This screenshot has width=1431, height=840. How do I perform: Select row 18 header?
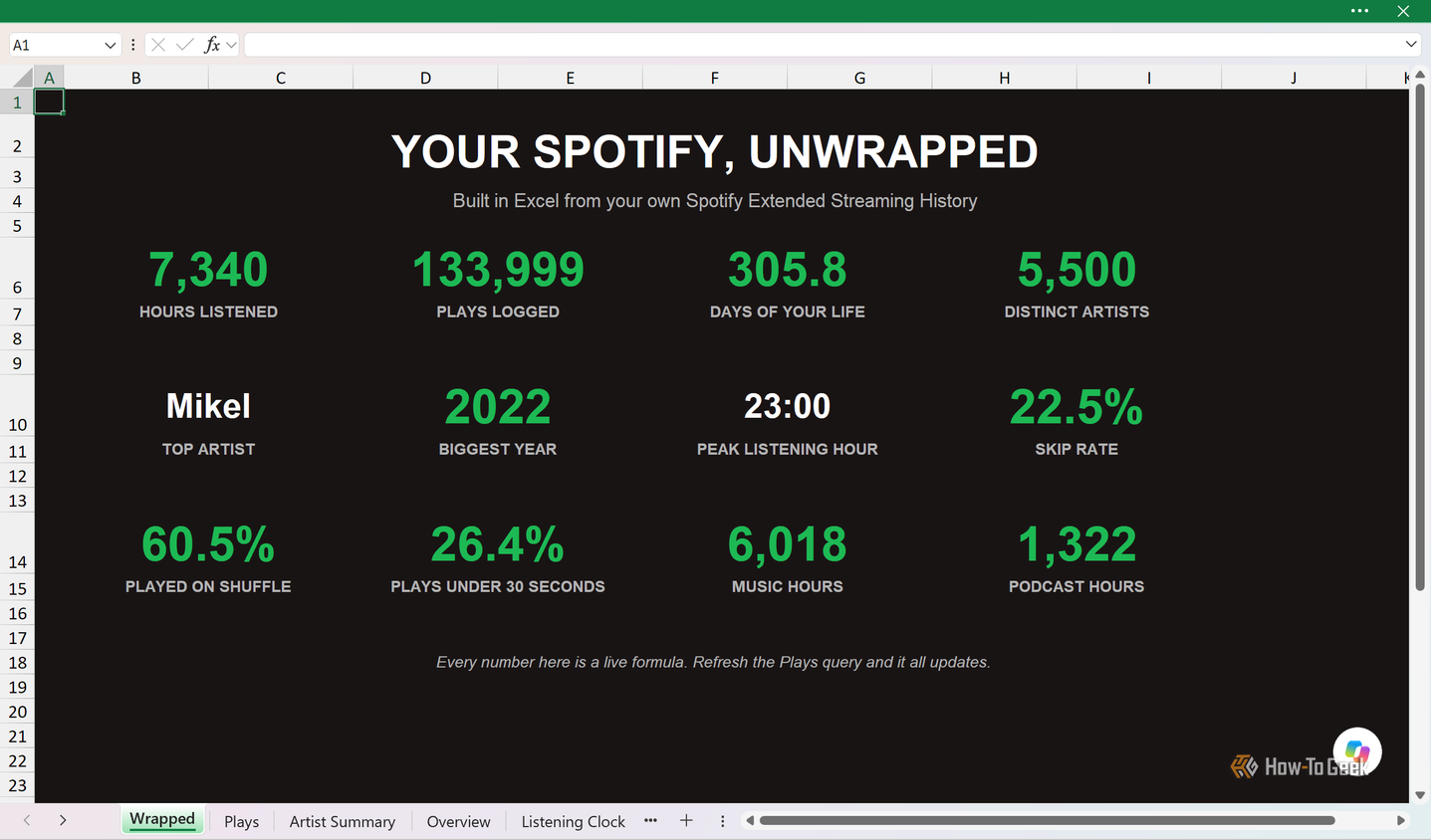point(17,663)
